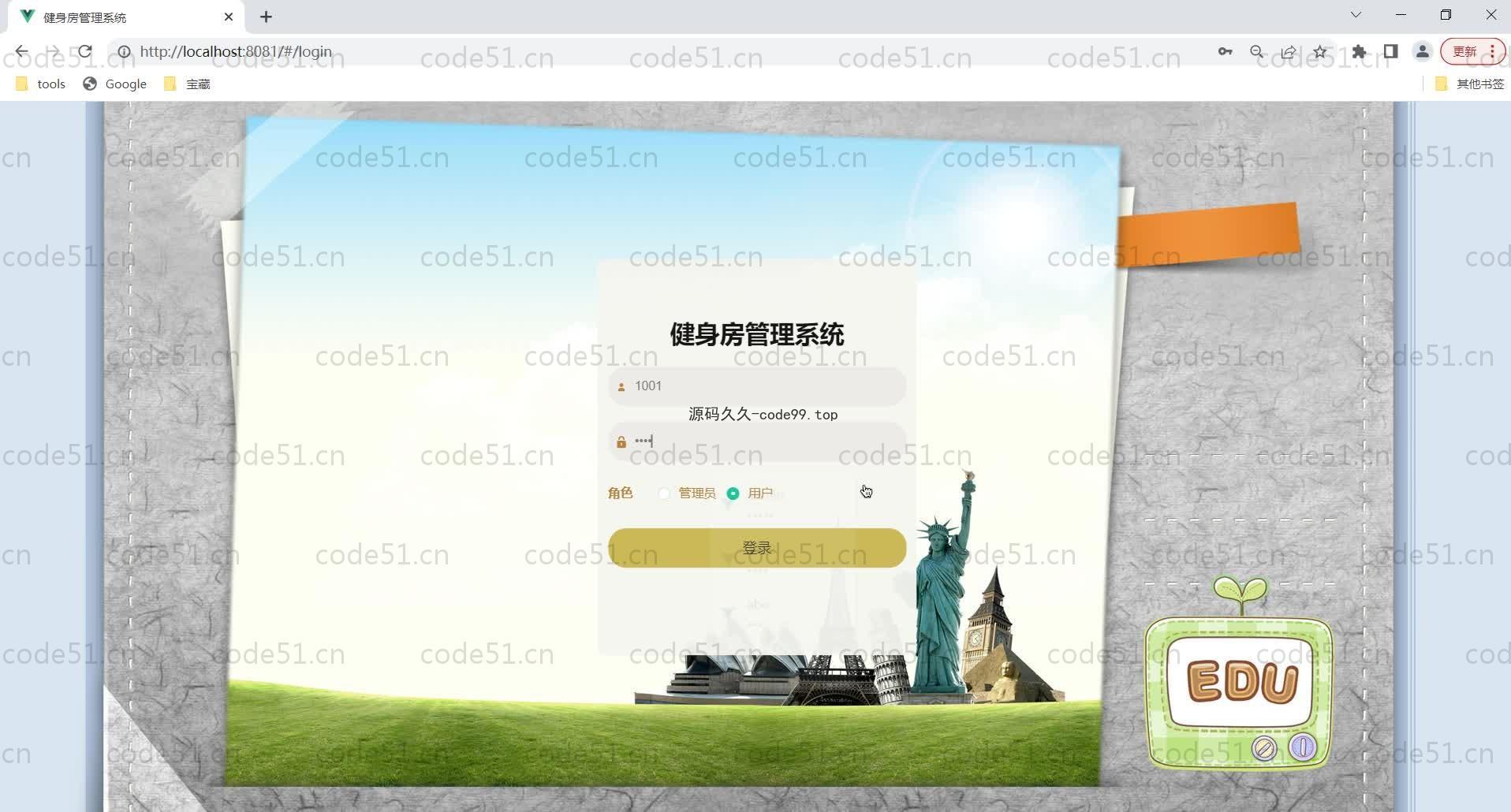The image size is (1511, 812).
Task: Open the extensions puzzle icon
Action: (x=1359, y=51)
